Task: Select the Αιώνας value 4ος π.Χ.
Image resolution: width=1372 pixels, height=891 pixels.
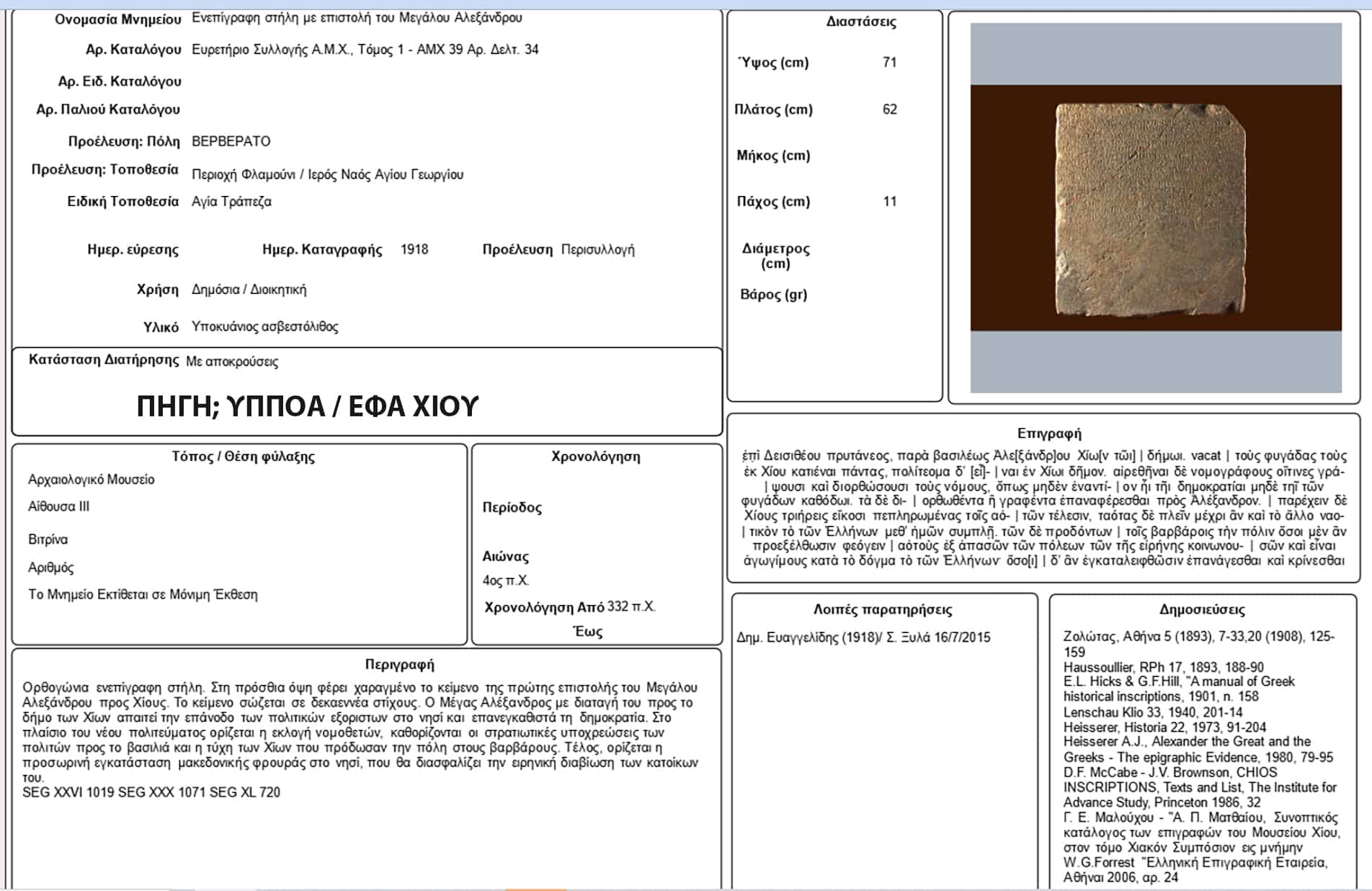Action: pyautogui.click(x=506, y=581)
